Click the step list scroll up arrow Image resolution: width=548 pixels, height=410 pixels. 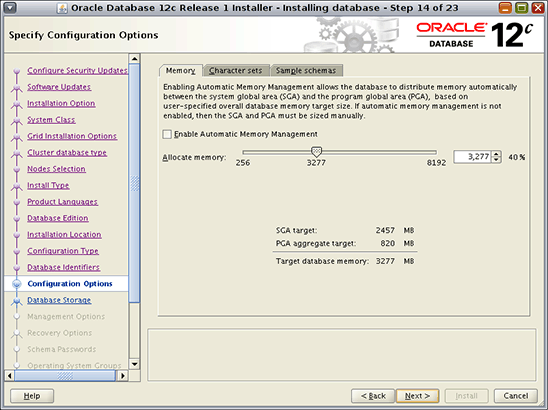click(134, 59)
